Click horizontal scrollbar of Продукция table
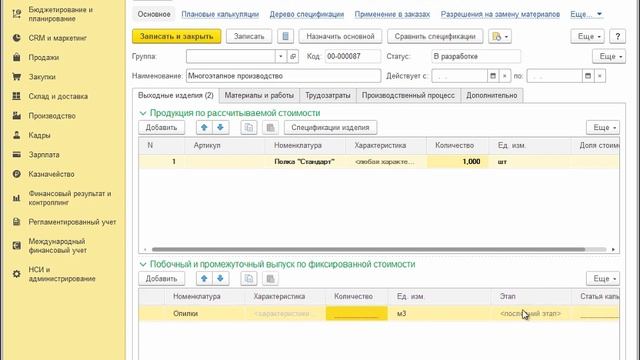Screen dimensions: 640x360 [x=369, y=249]
